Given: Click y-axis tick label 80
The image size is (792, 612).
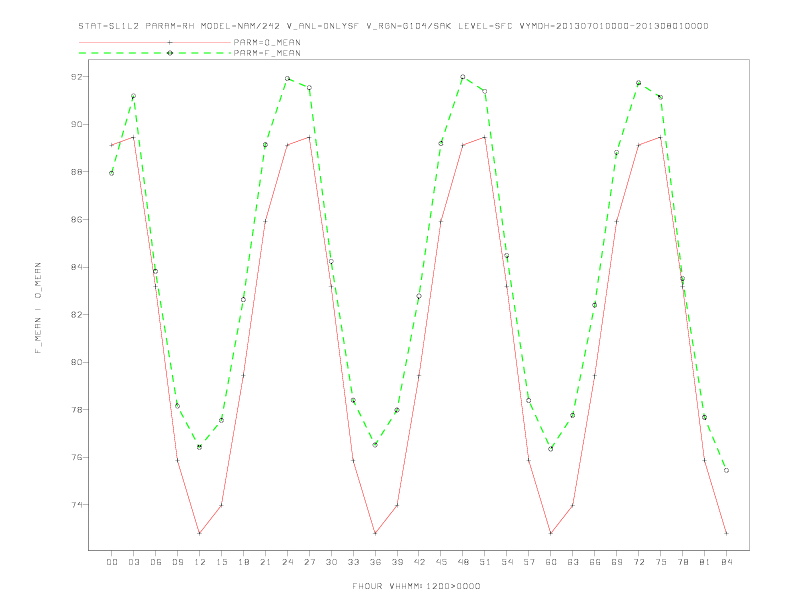Looking at the screenshot, I should click(76, 362).
